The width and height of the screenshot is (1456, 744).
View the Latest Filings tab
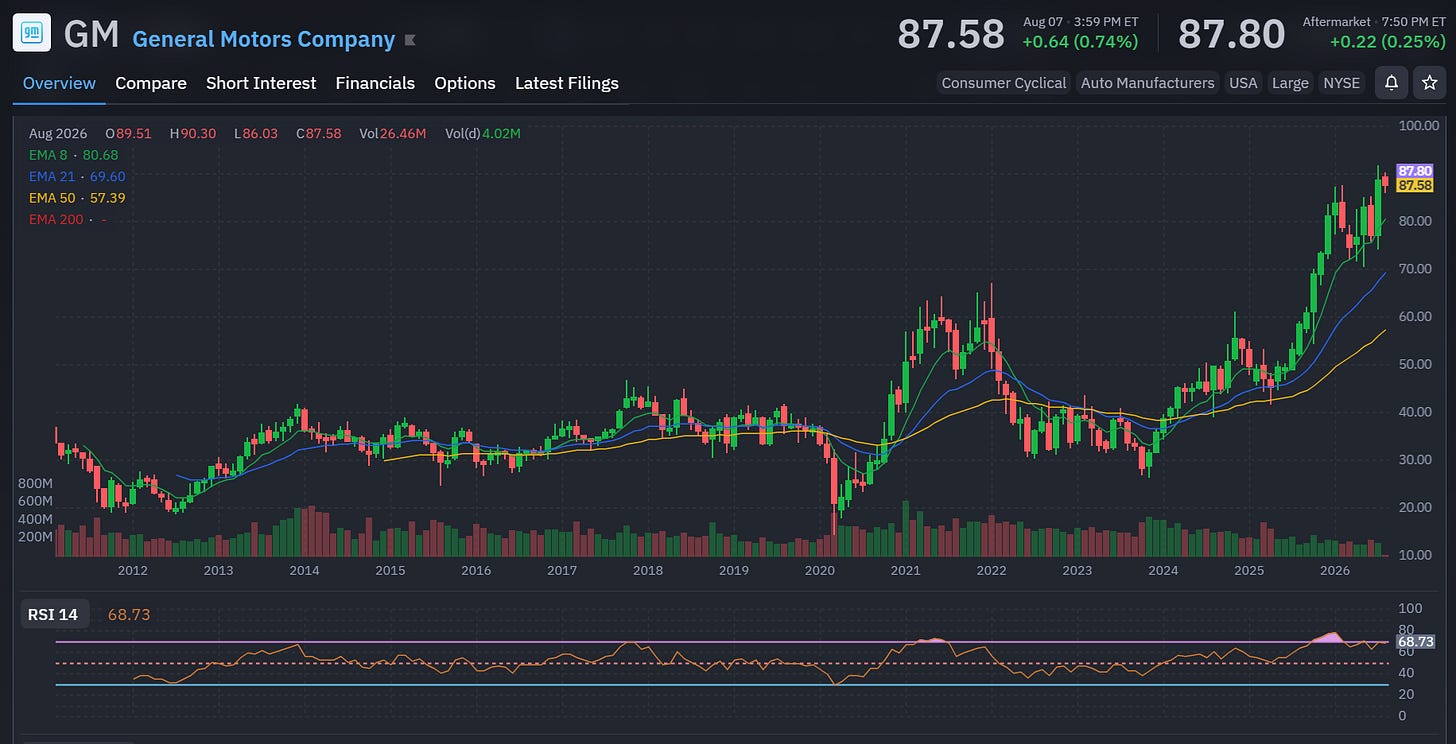click(567, 83)
